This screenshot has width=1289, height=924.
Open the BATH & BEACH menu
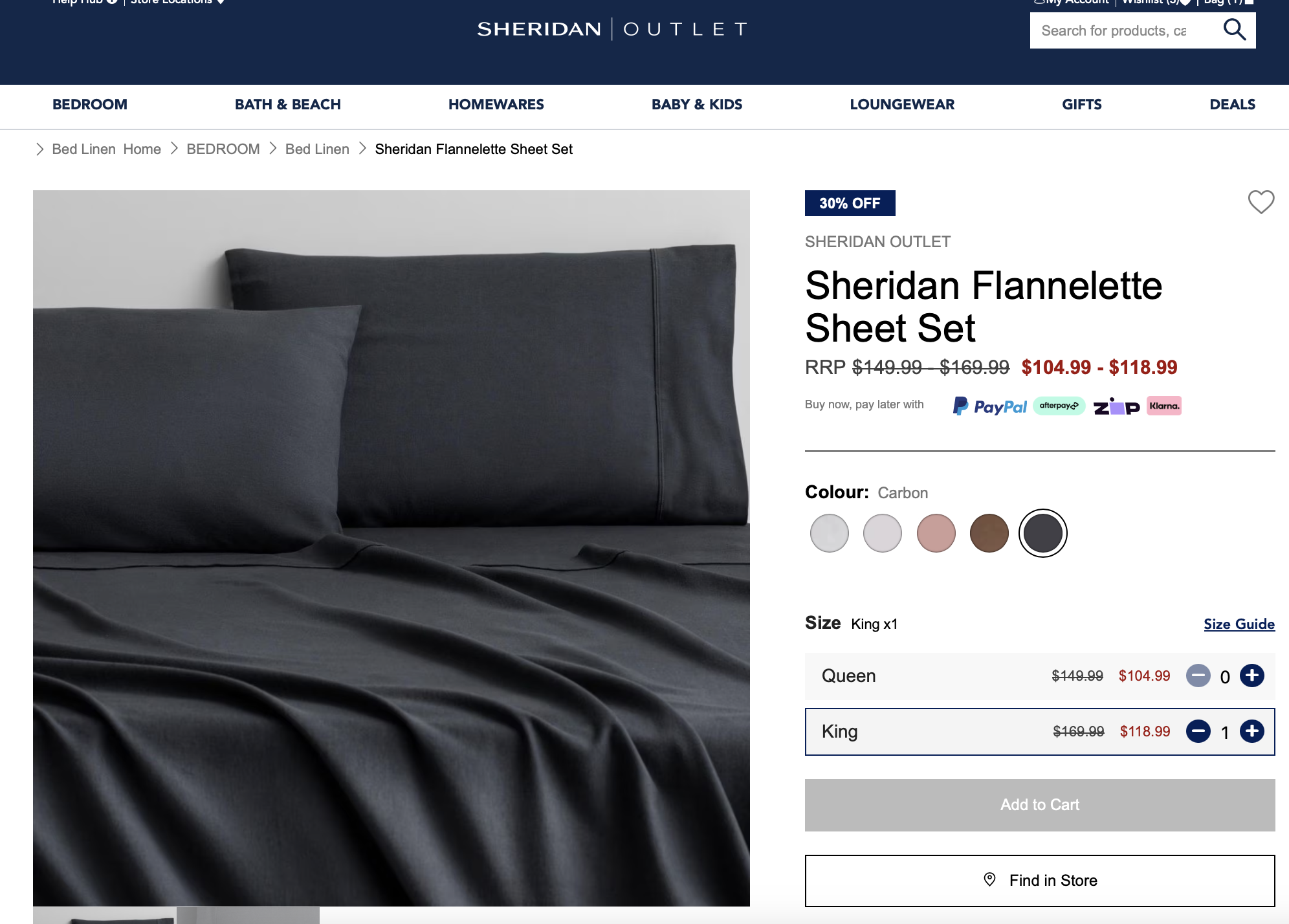click(288, 104)
